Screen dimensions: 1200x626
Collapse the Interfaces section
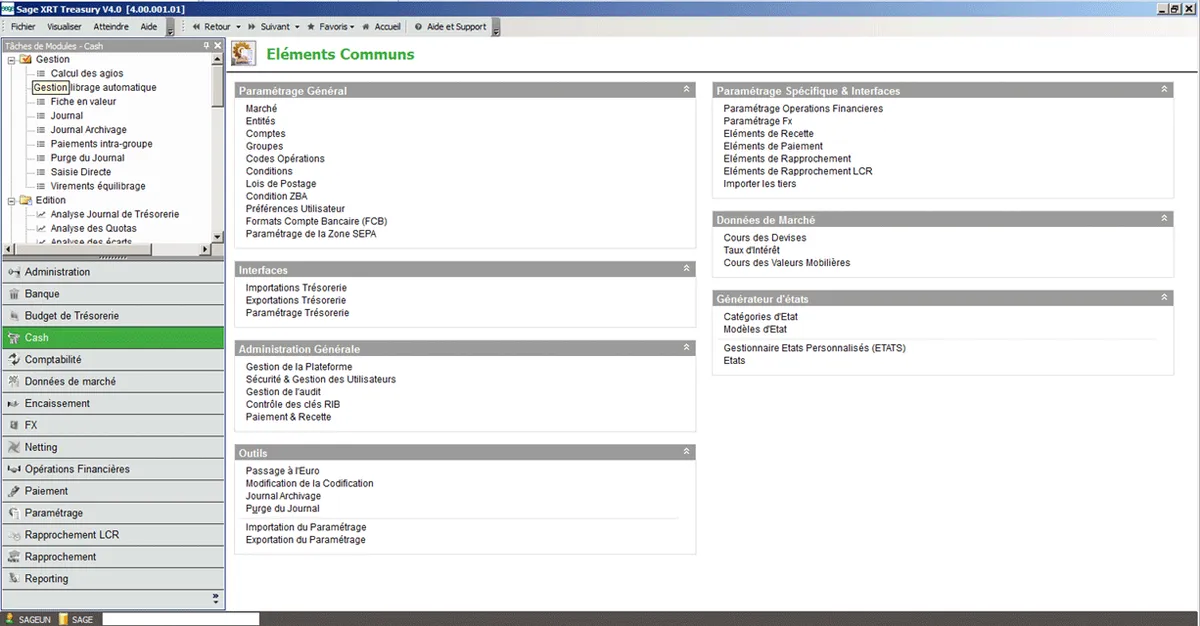(687, 269)
